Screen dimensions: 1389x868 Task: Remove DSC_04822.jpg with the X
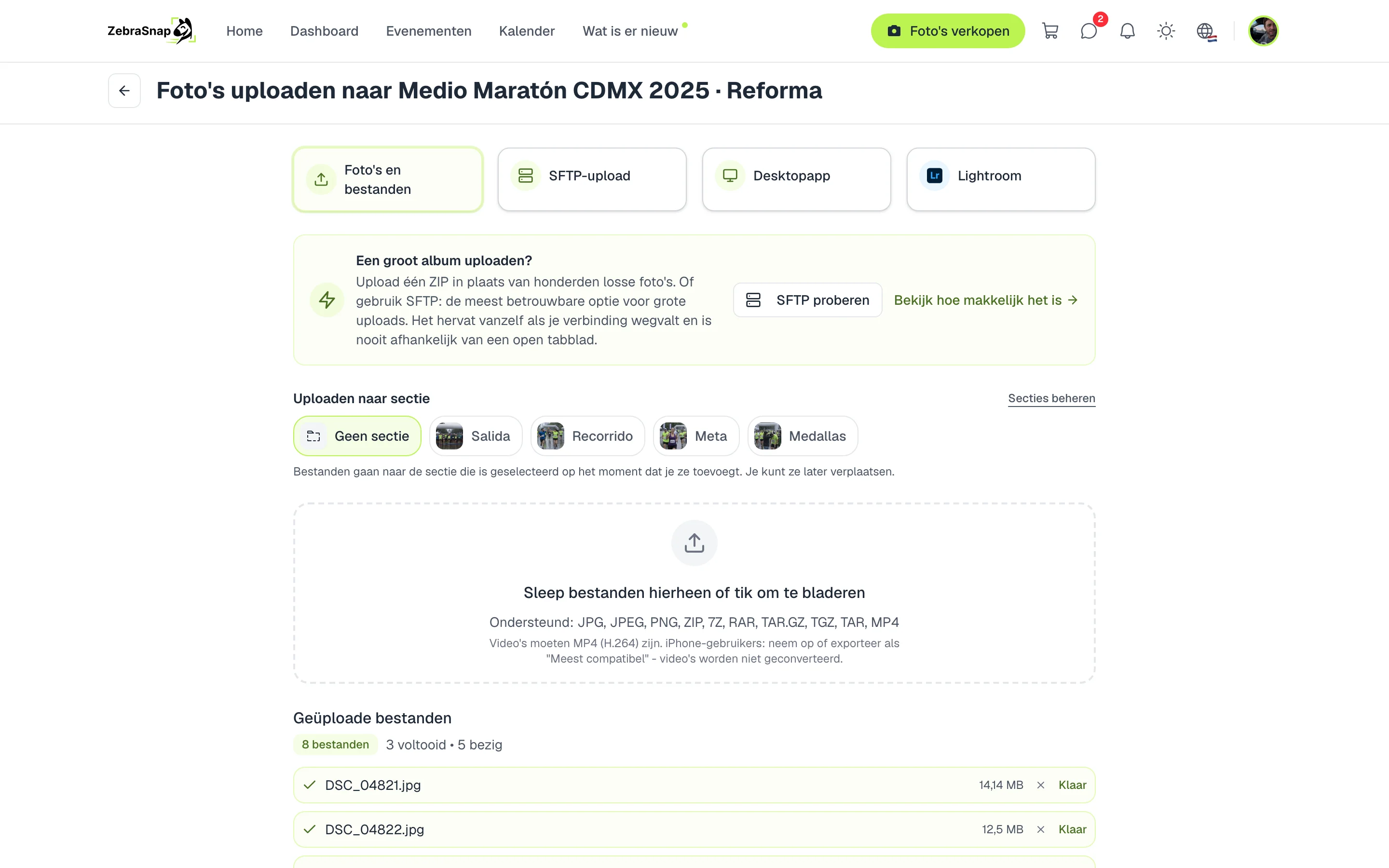click(1040, 829)
